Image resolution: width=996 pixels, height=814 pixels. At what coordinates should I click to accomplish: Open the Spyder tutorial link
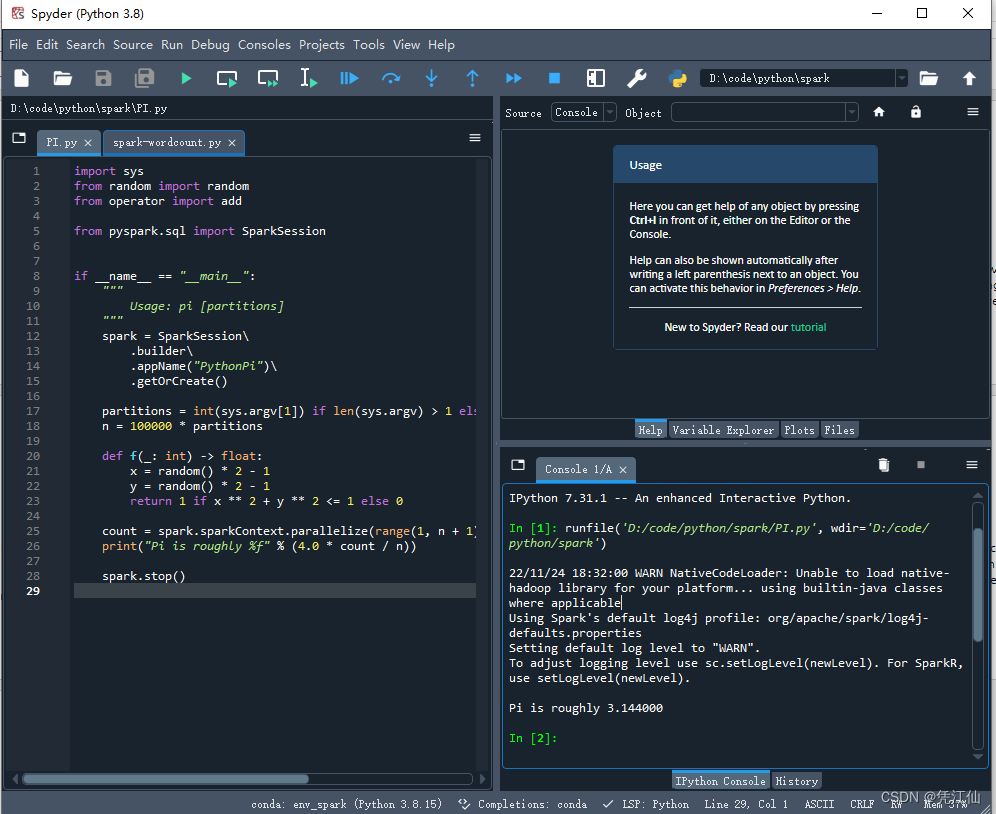(x=808, y=327)
